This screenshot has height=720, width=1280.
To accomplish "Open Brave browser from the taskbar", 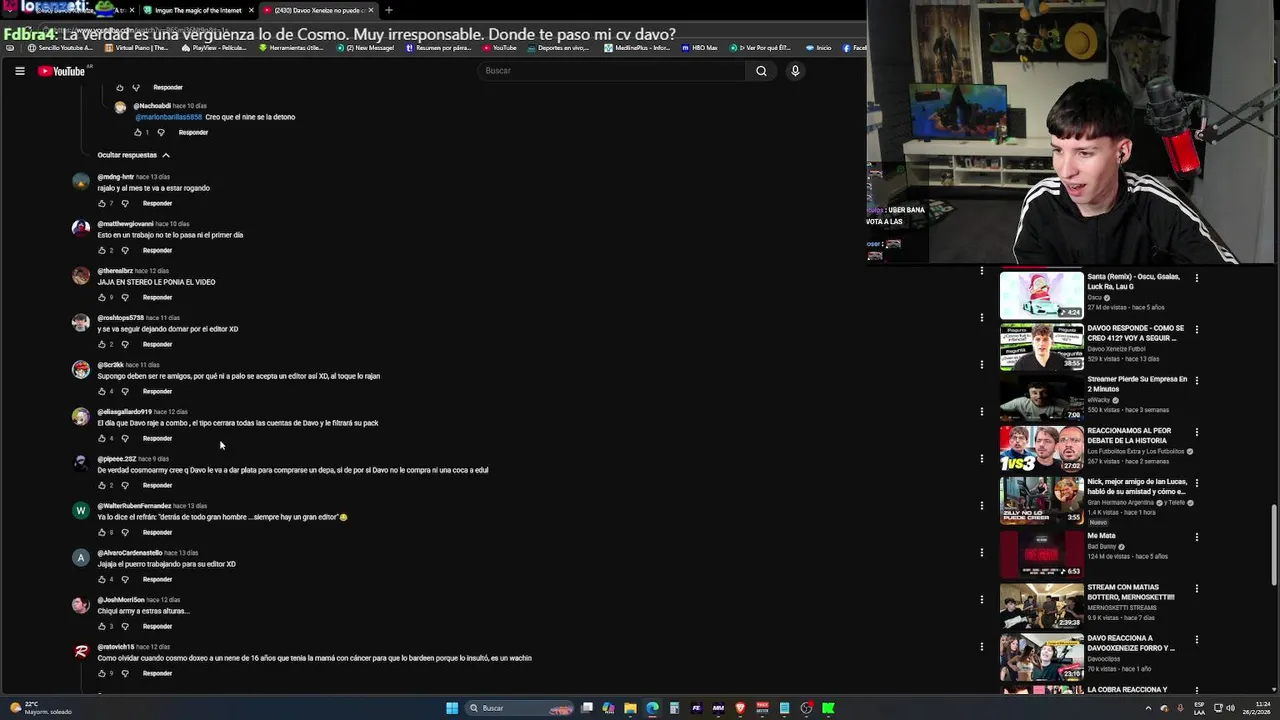I will tap(740, 708).
